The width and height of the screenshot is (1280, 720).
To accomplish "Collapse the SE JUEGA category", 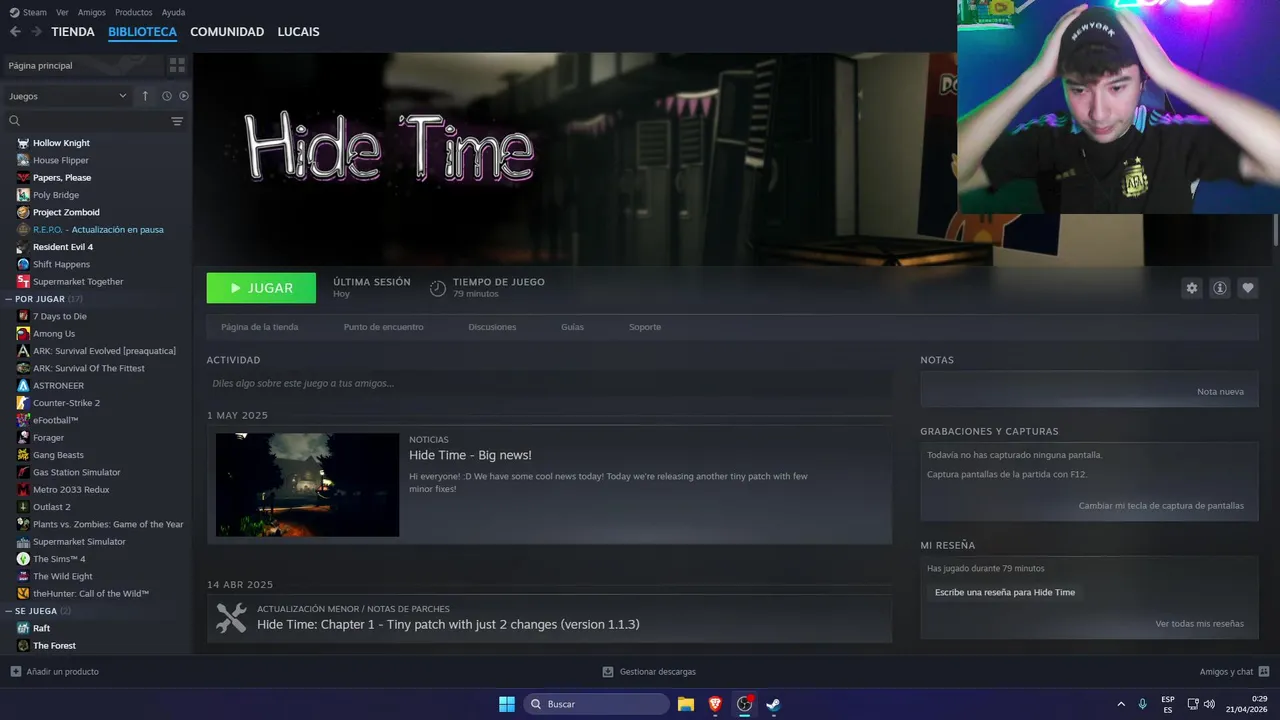I will tap(8, 611).
